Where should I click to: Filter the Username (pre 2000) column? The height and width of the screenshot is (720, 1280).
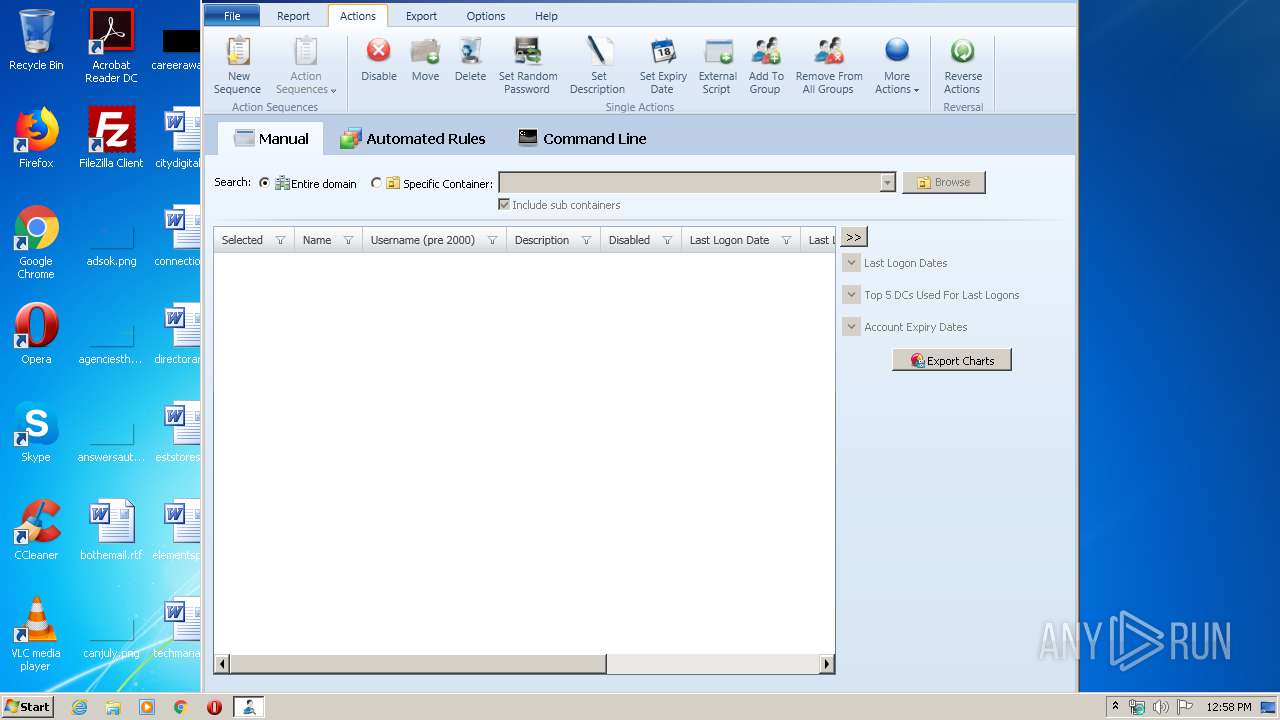[x=492, y=240]
